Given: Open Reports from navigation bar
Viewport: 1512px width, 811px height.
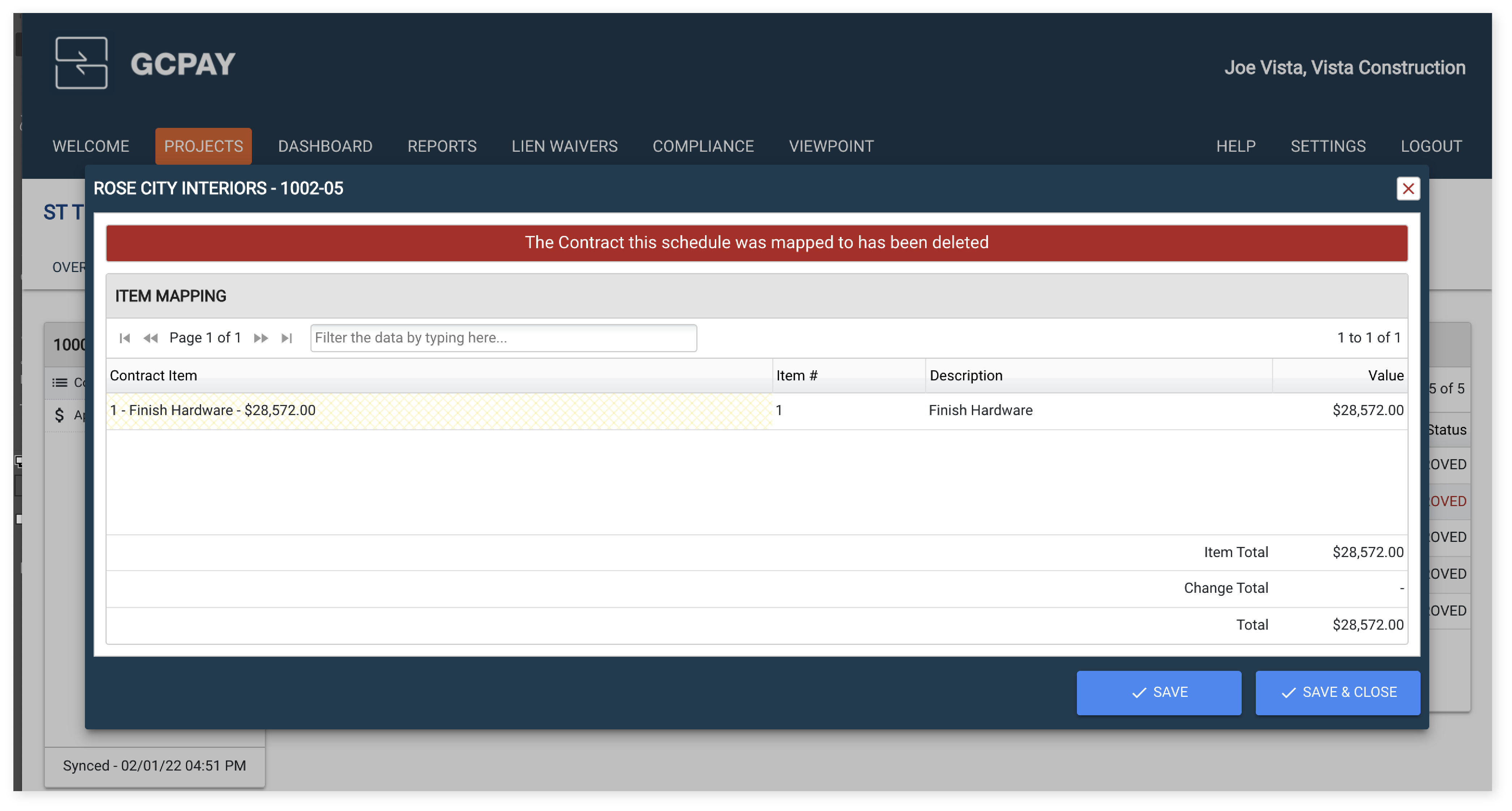Looking at the screenshot, I should (442, 146).
